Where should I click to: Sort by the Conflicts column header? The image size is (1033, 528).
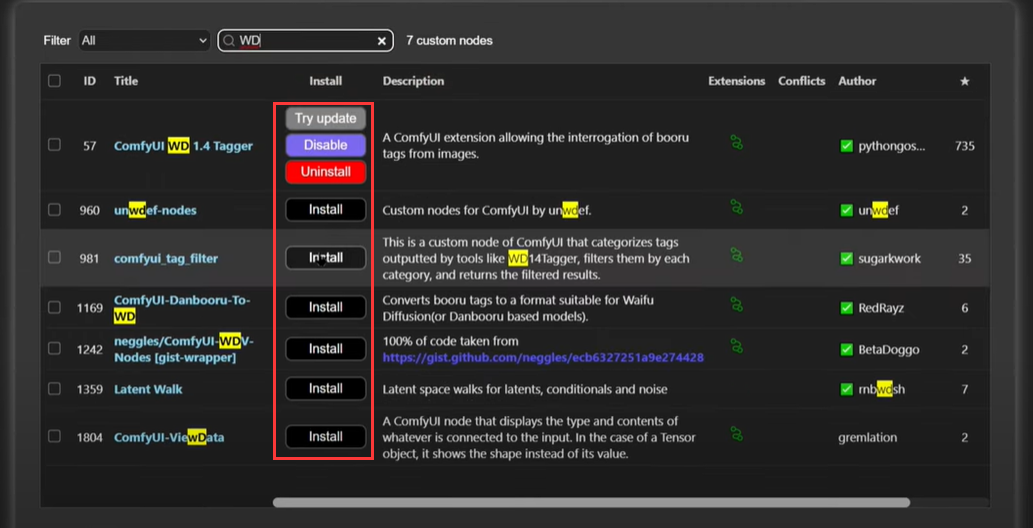[802, 81]
